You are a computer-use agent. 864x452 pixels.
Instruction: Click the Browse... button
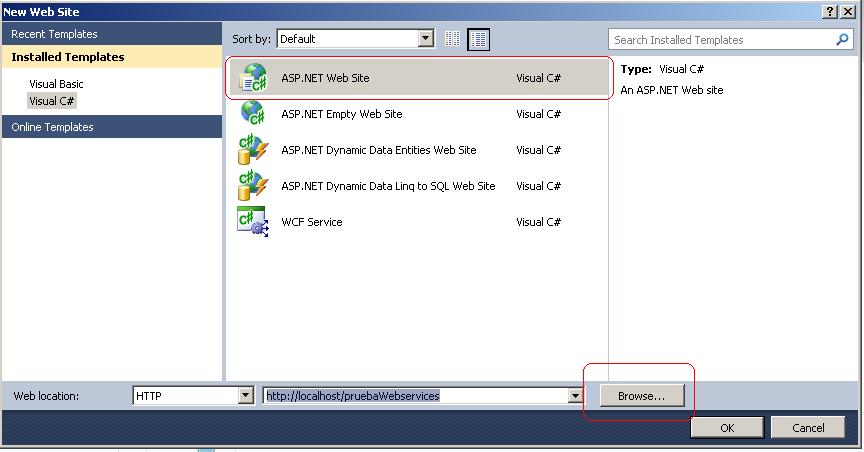641,396
